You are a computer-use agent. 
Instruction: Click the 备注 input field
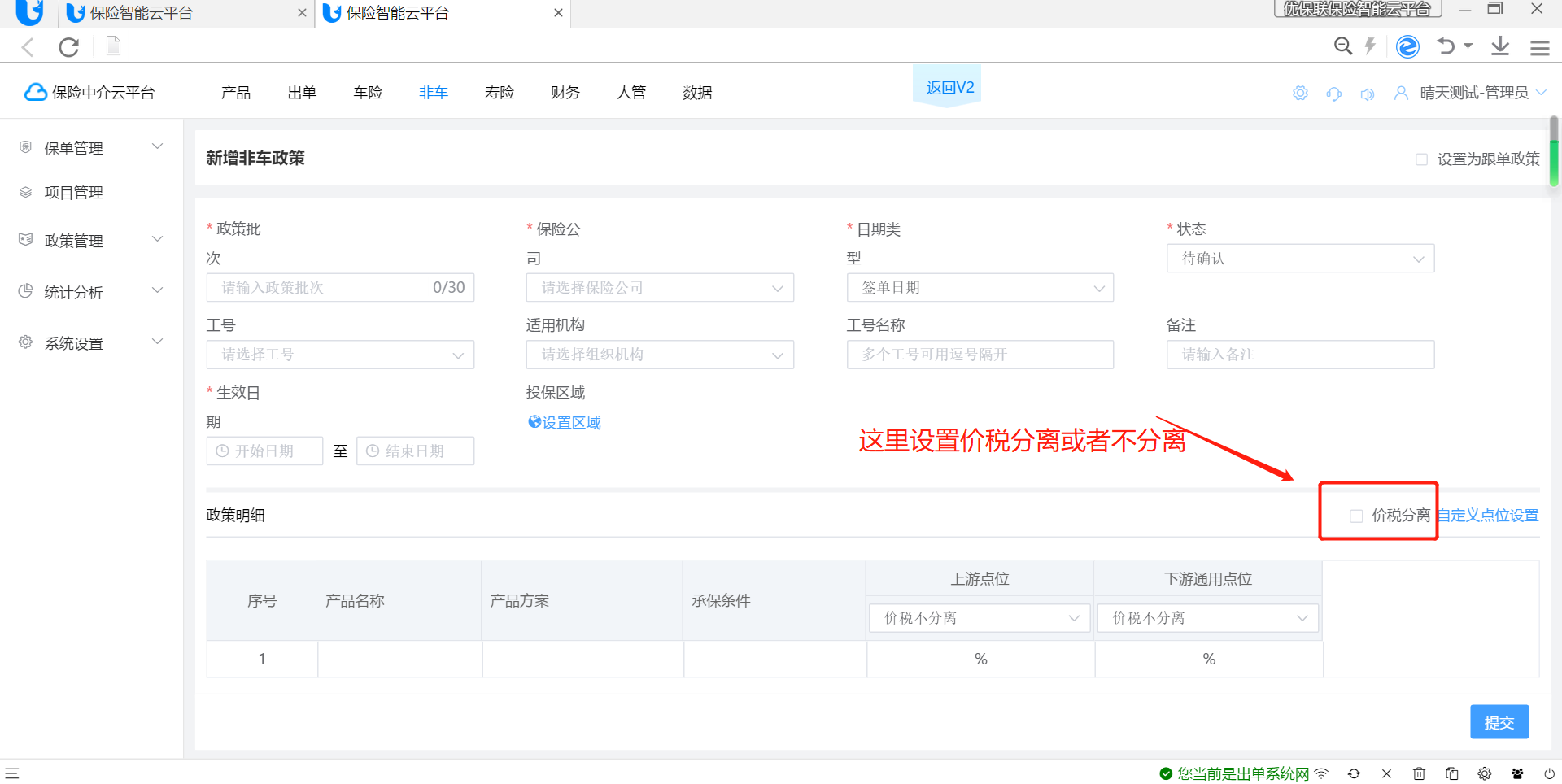click(x=1300, y=355)
